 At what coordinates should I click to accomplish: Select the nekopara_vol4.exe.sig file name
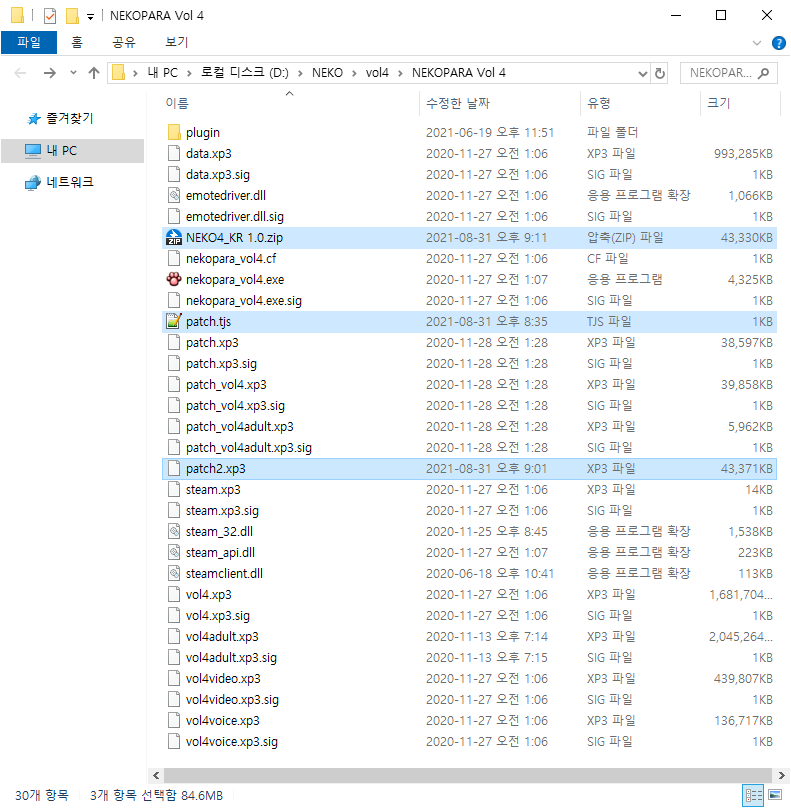pos(244,300)
